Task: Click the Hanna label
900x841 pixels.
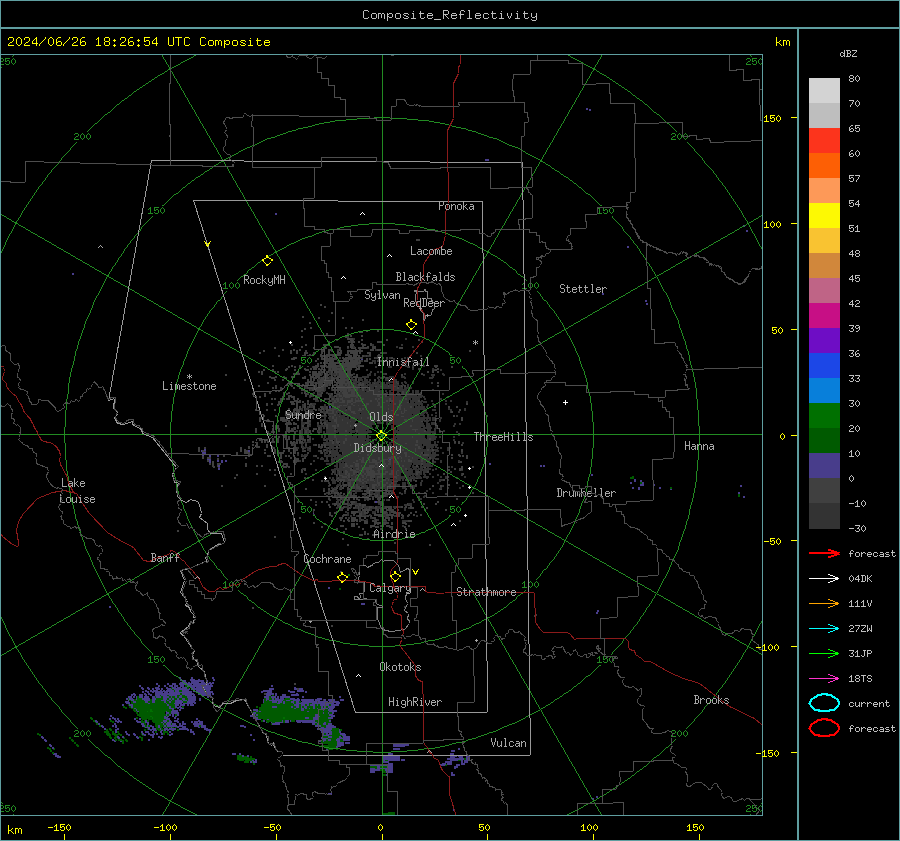Action: pyautogui.click(x=699, y=446)
